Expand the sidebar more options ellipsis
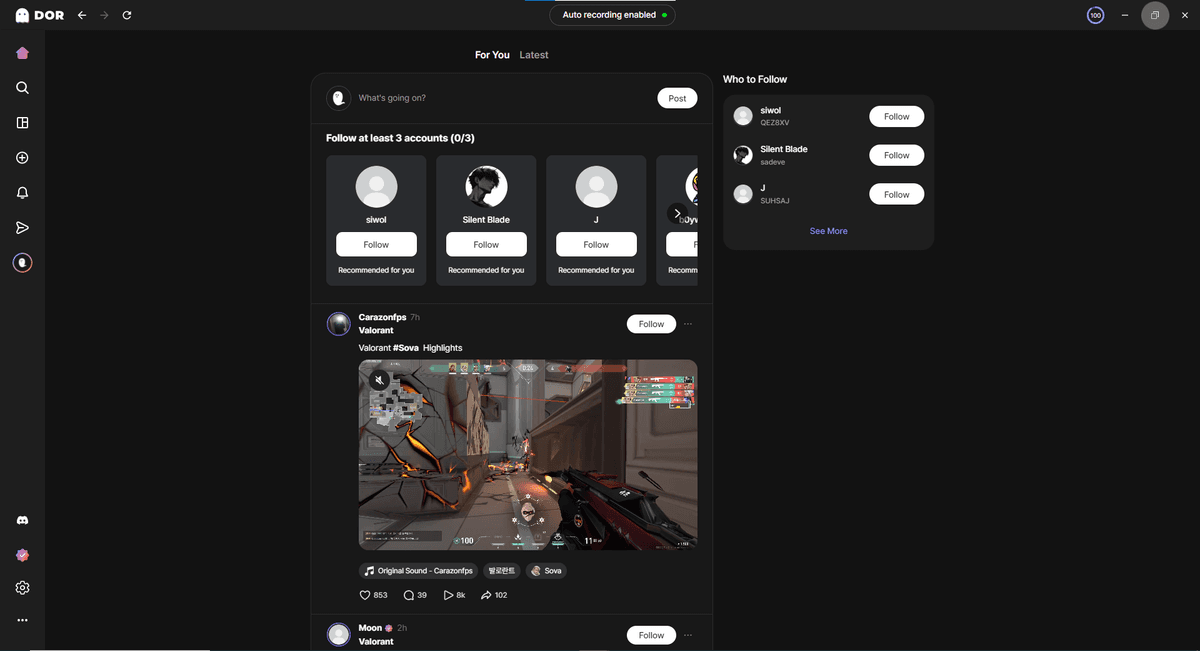This screenshot has height=651, width=1200. [22, 621]
